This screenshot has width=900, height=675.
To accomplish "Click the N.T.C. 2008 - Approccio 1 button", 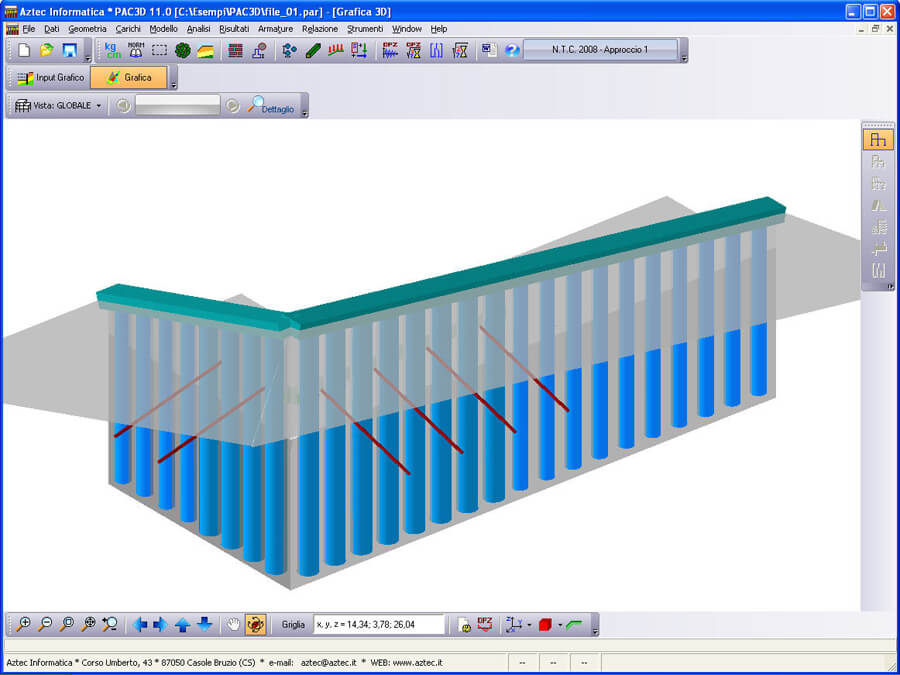I will pyautogui.click(x=600, y=50).
